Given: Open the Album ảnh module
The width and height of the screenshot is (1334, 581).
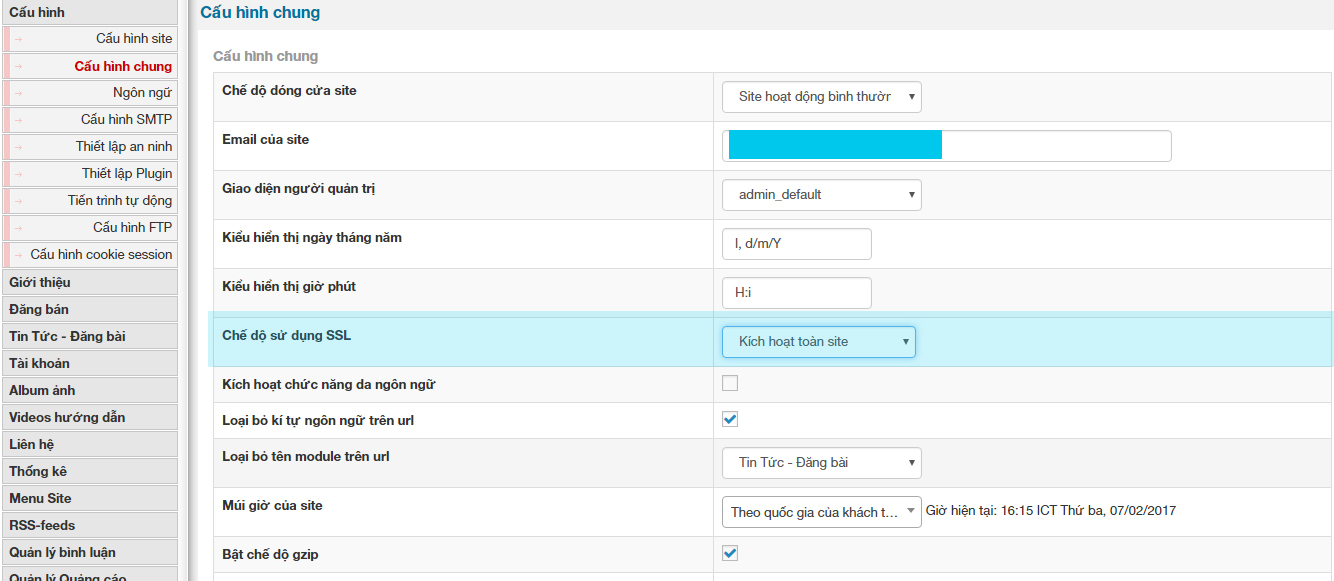Looking at the screenshot, I should 89,390.
